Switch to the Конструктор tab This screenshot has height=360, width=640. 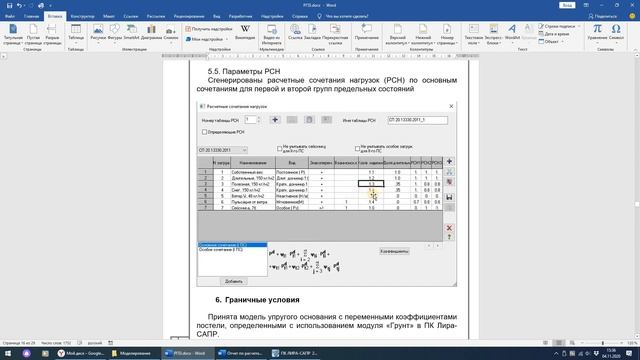coord(82,16)
